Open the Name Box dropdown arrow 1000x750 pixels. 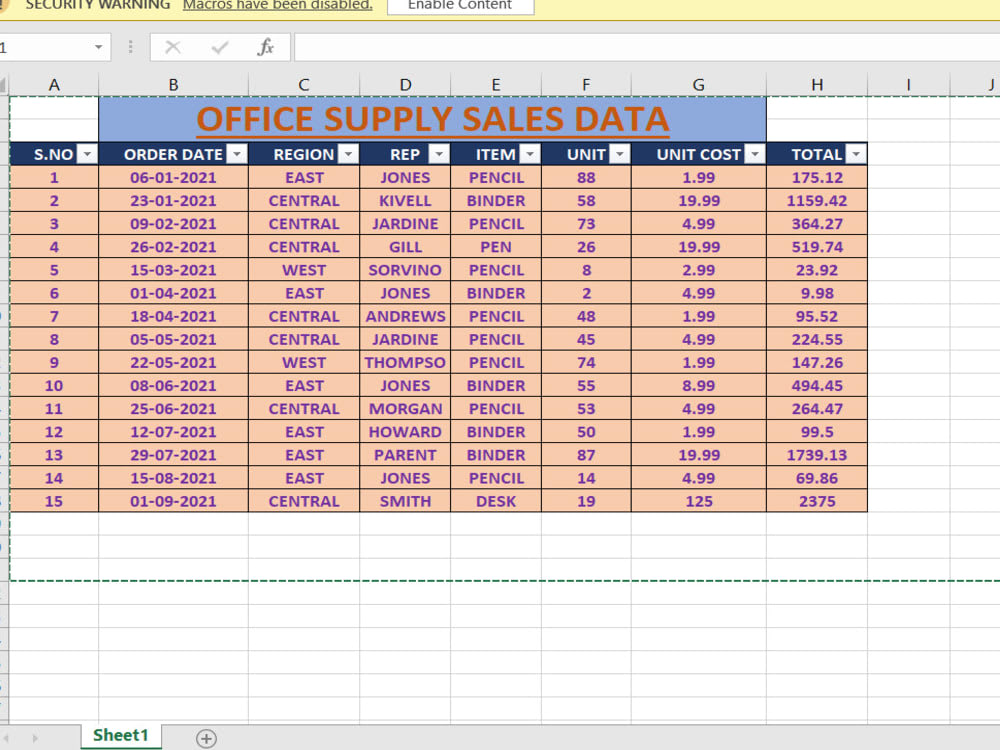point(98,47)
